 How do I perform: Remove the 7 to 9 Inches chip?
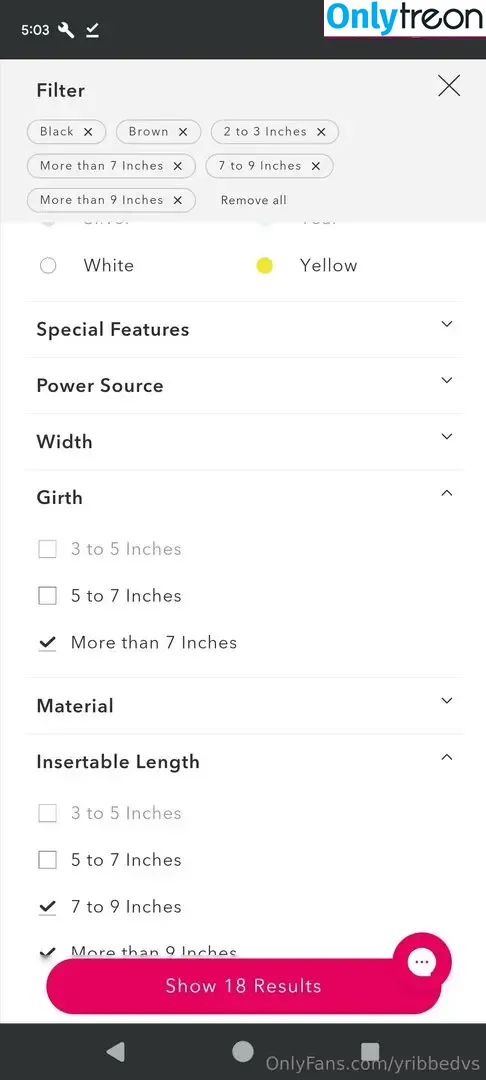click(x=315, y=166)
